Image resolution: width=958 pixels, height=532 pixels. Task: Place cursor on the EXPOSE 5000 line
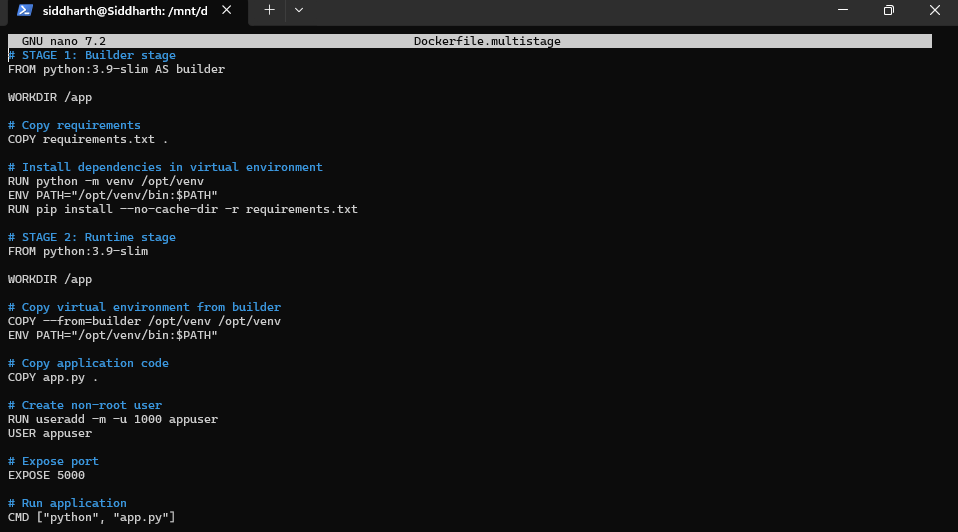click(46, 475)
